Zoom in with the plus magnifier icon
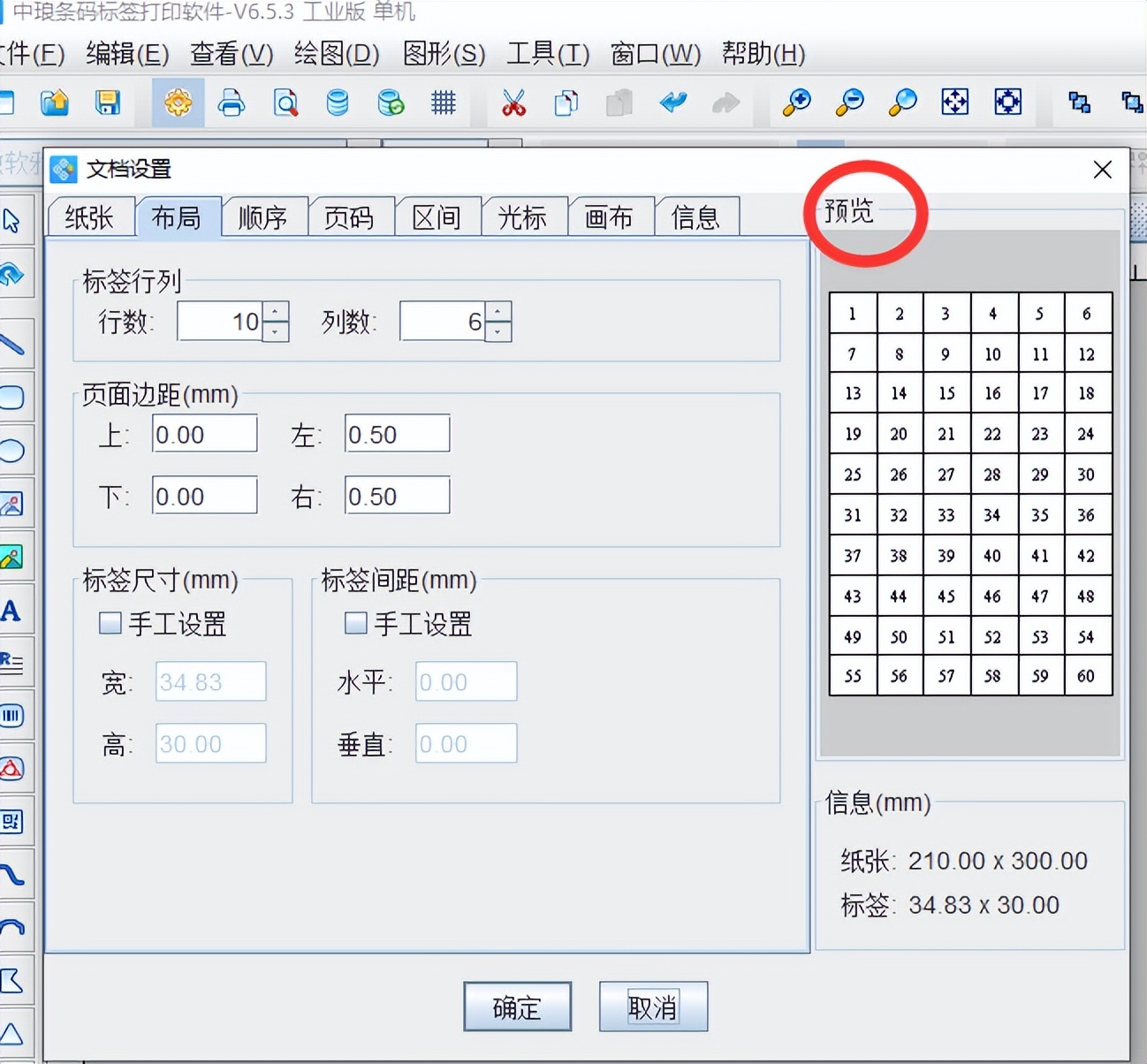 coord(797,103)
